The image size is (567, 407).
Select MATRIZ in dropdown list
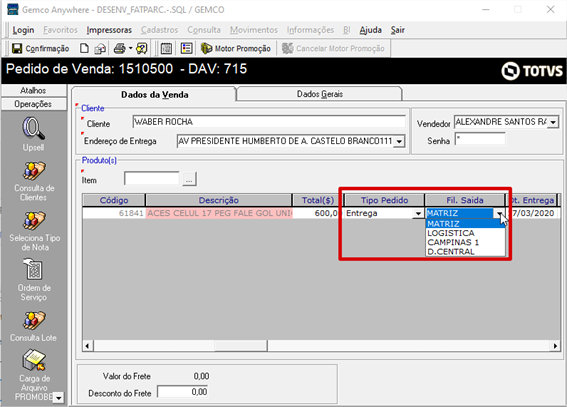pyautogui.click(x=465, y=224)
